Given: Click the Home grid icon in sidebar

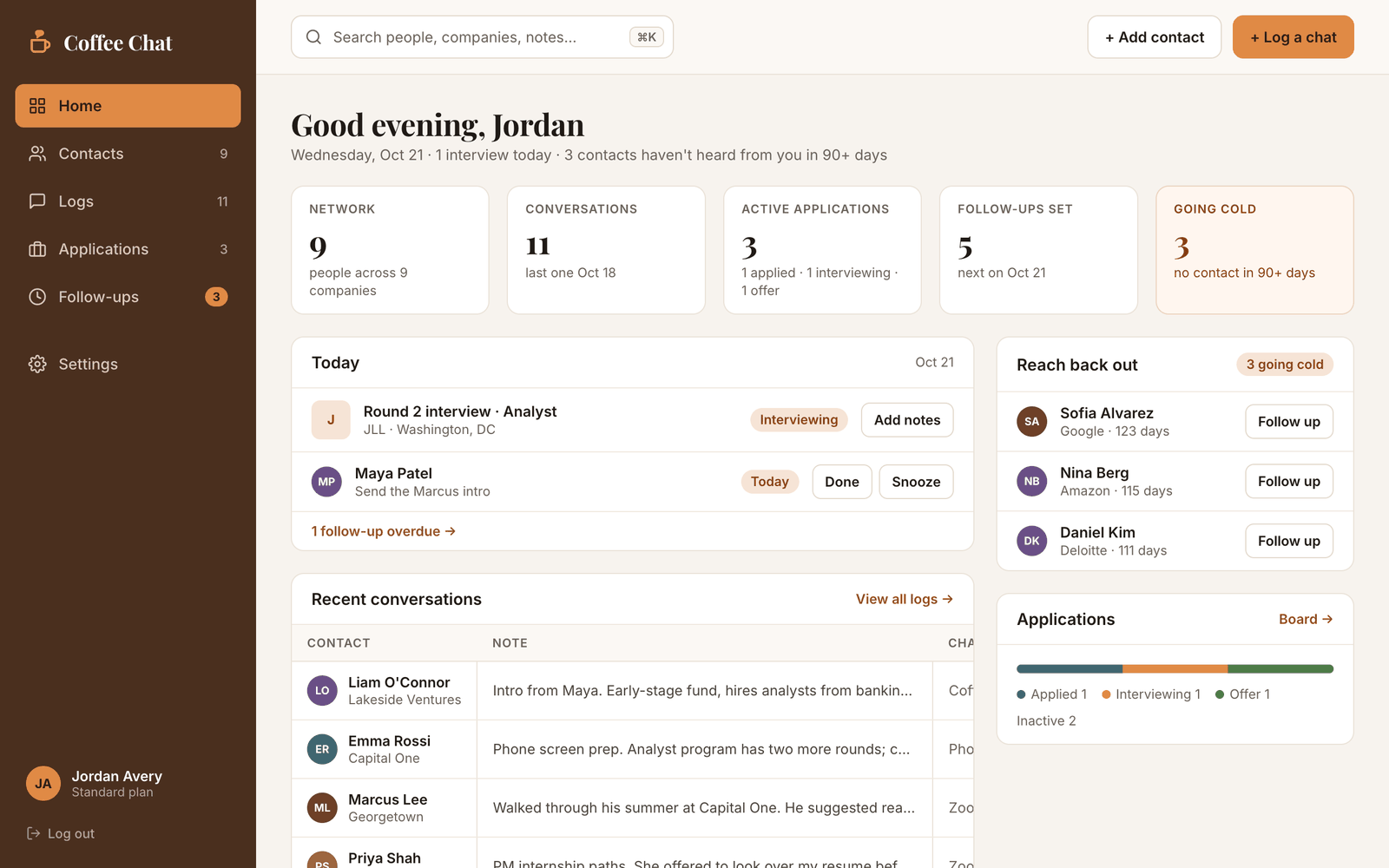Looking at the screenshot, I should click(x=37, y=106).
